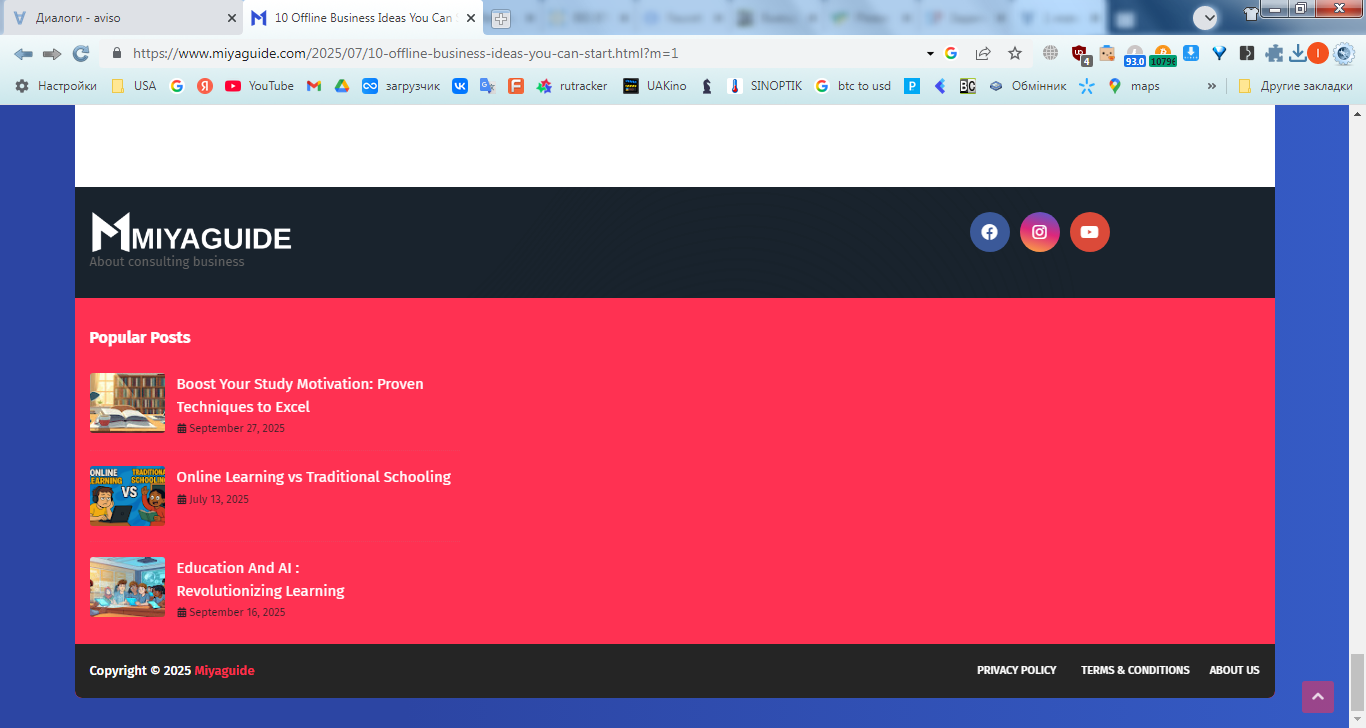1366x728 pixels.
Task: Go back with the browser back arrow
Action: tap(23, 53)
